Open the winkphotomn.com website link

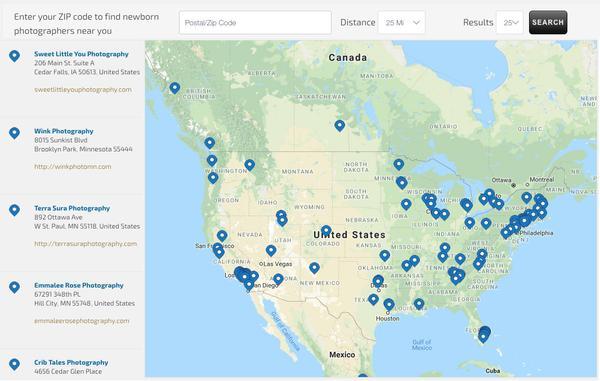pyautogui.click(x=73, y=166)
